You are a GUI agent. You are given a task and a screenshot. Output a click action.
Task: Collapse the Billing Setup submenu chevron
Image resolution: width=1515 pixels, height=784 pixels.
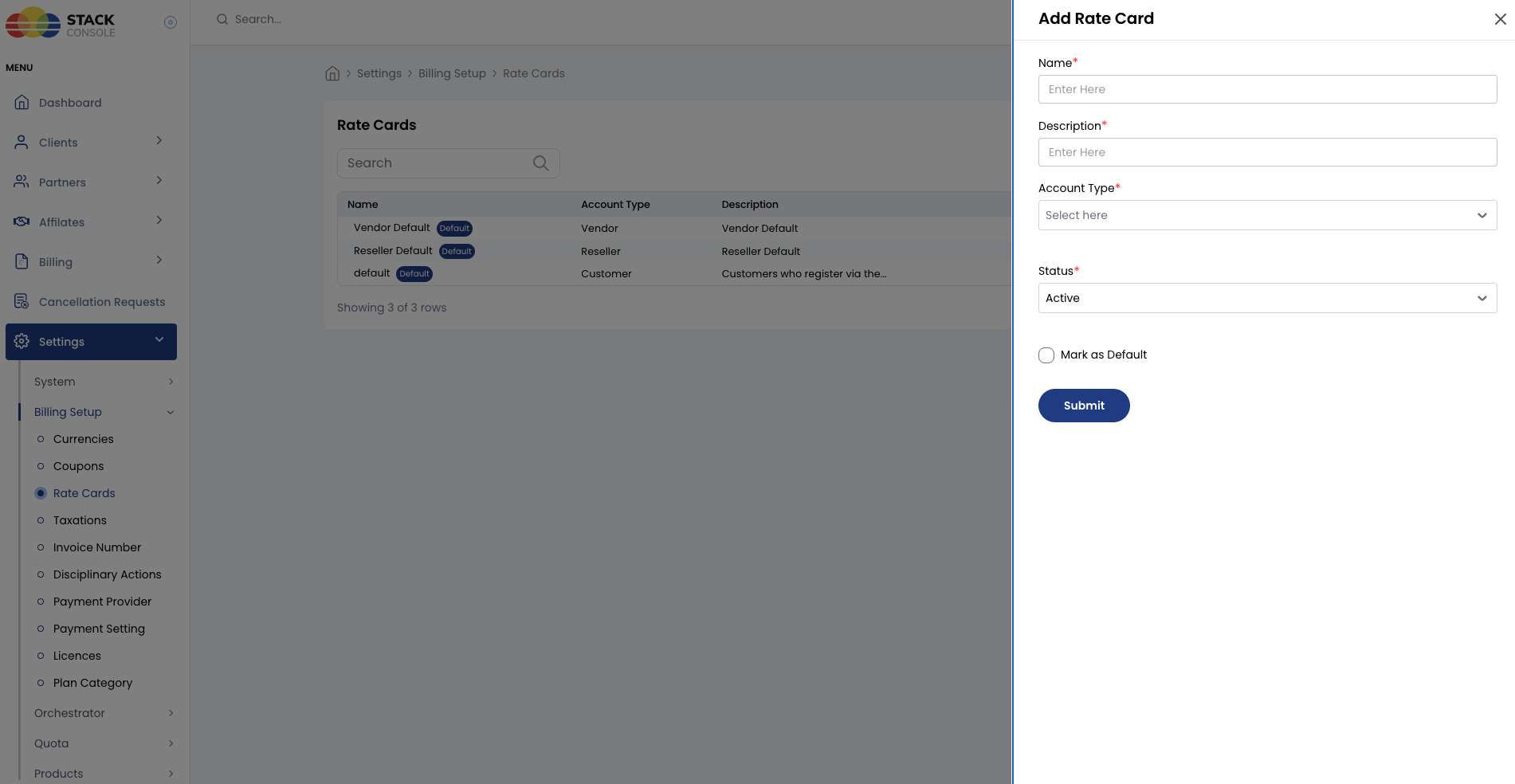click(x=171, y=412)
